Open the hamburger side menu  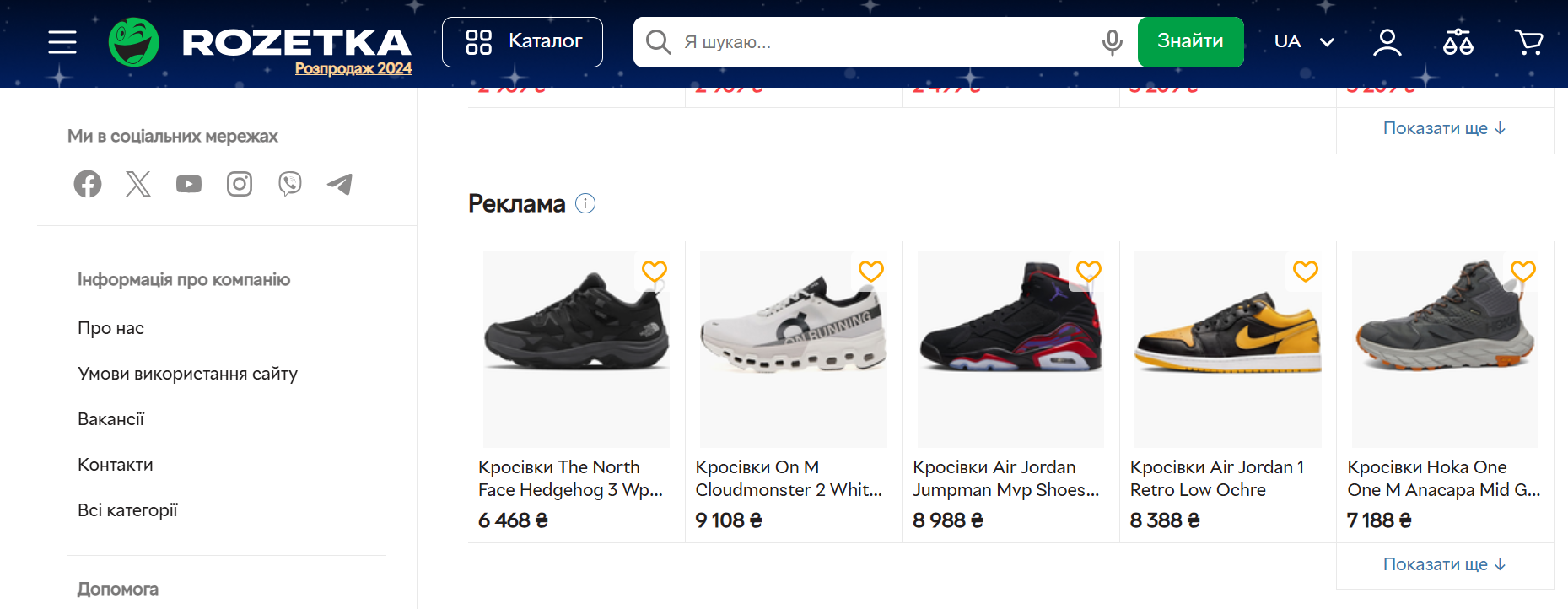tap(62, 42)
